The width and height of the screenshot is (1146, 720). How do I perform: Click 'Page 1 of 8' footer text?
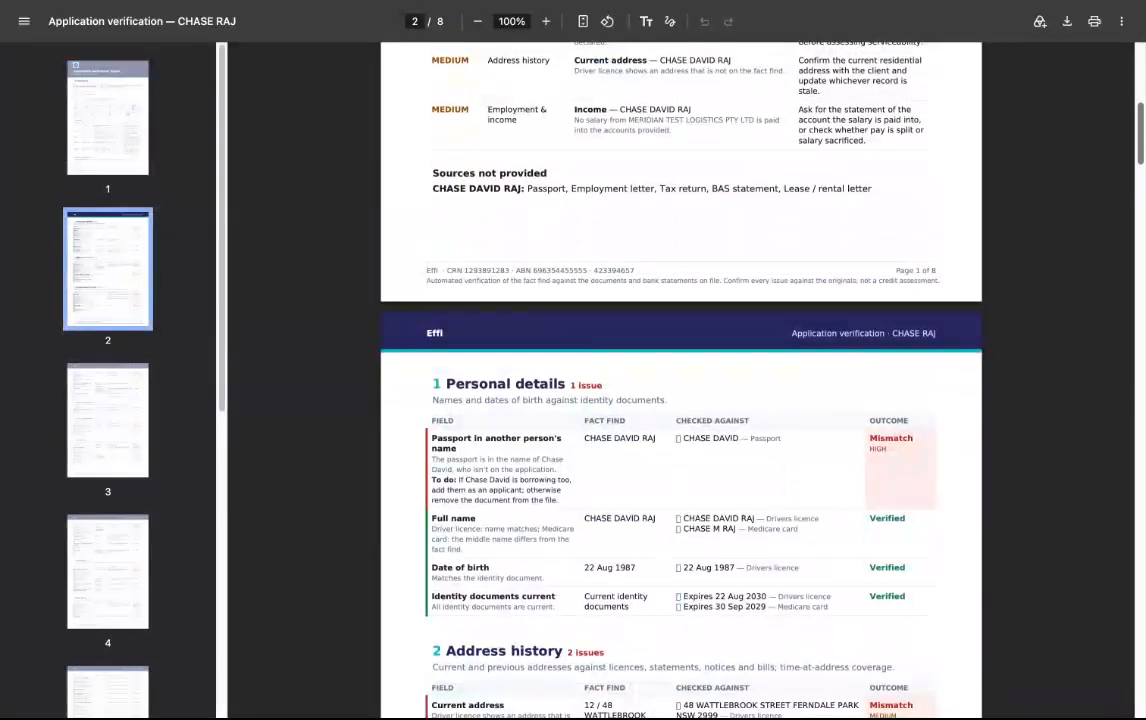pyautogui.click(x=915, y=270)
